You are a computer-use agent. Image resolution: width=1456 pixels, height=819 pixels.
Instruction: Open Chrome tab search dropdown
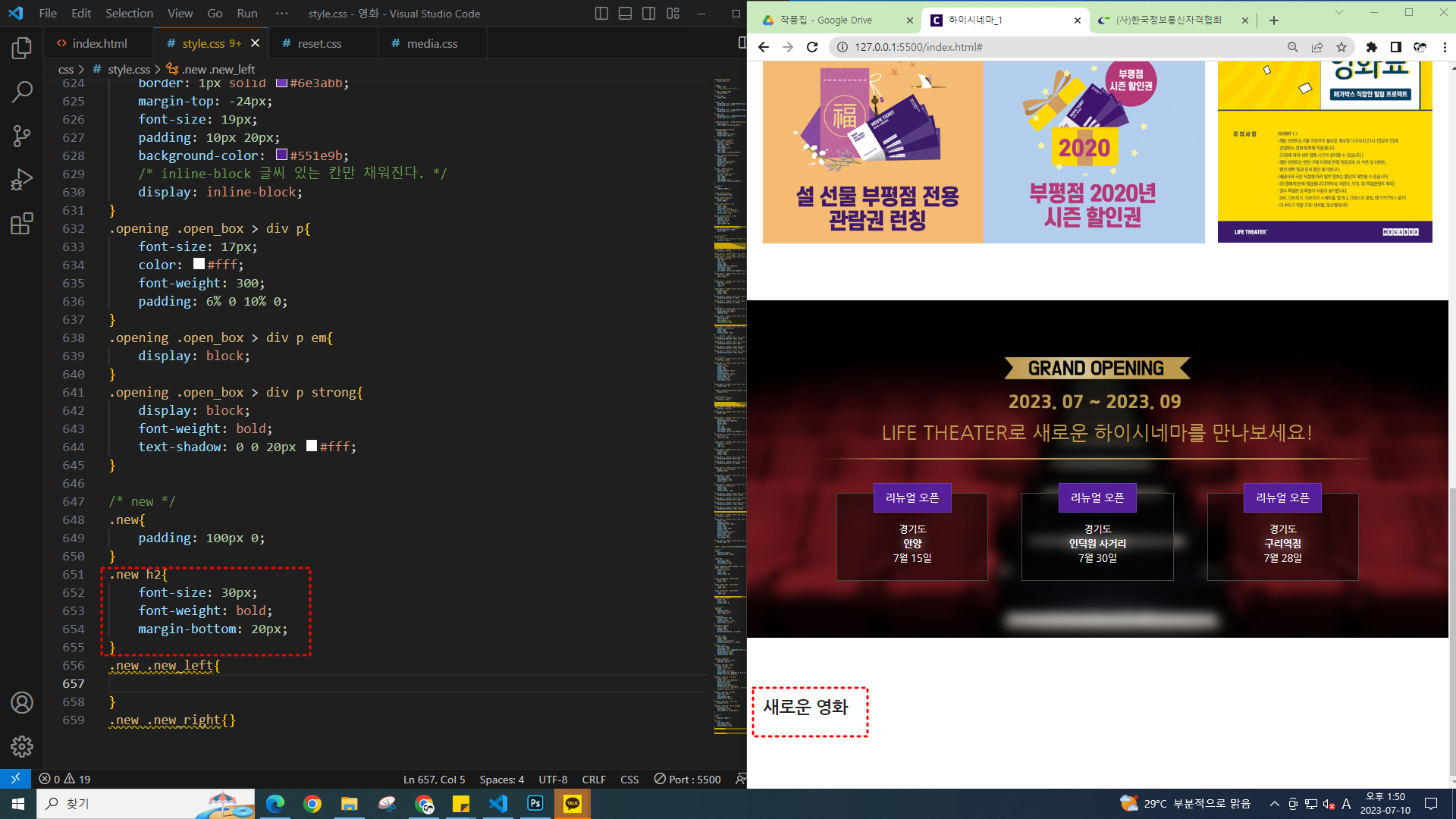1338,12
